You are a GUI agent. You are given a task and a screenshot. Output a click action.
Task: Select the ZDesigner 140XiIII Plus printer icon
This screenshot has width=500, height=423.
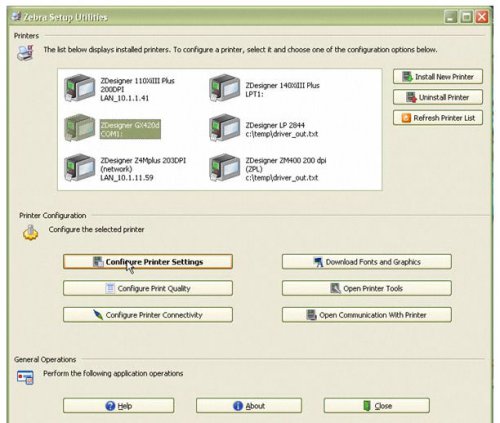(225, 88)
